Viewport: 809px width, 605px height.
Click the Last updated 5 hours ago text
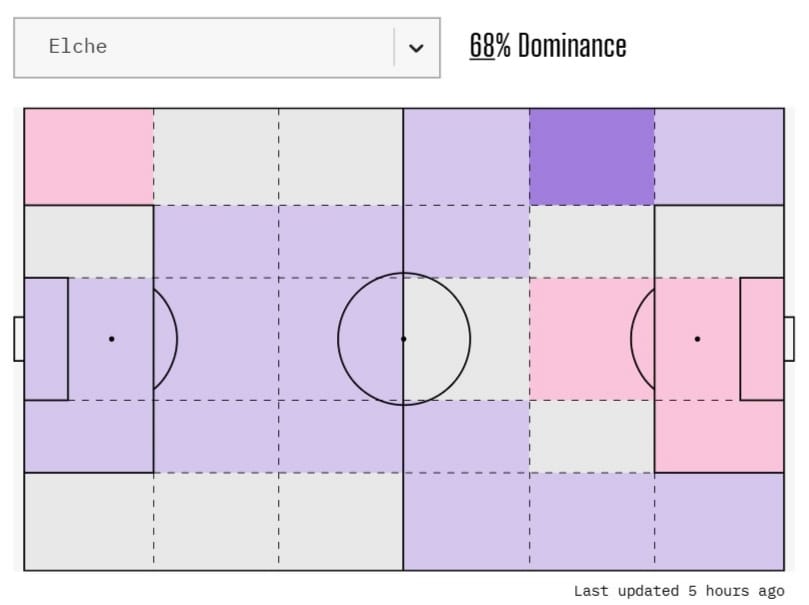click(679, 591)
